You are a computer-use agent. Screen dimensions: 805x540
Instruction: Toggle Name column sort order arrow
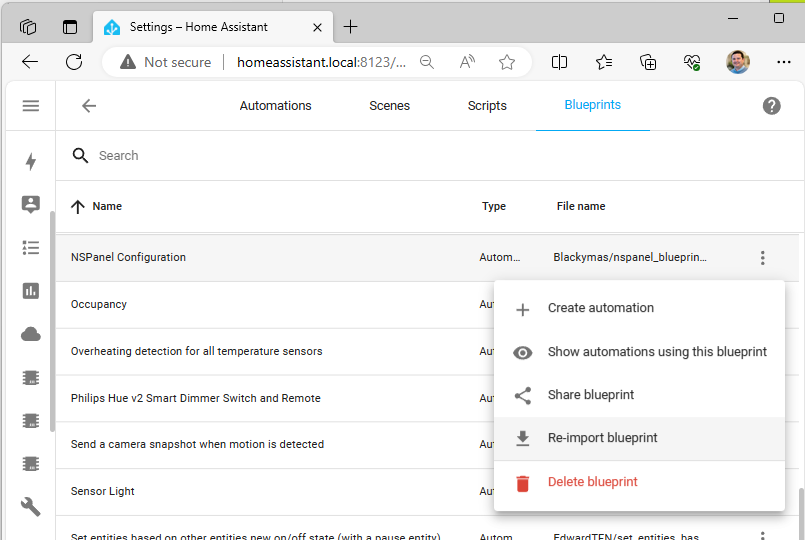tap(78, 207)
